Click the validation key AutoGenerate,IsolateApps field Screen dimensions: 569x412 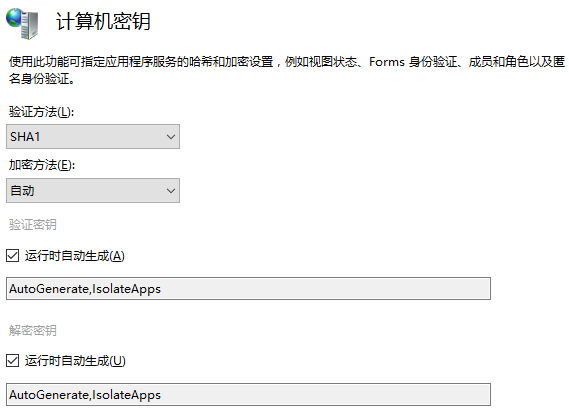(x=248, y=289)
